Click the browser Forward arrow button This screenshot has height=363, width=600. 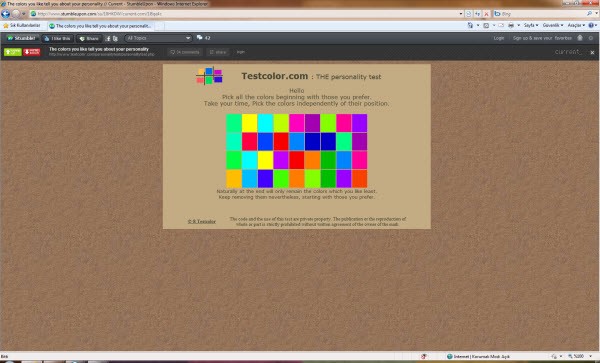(16, 14)
